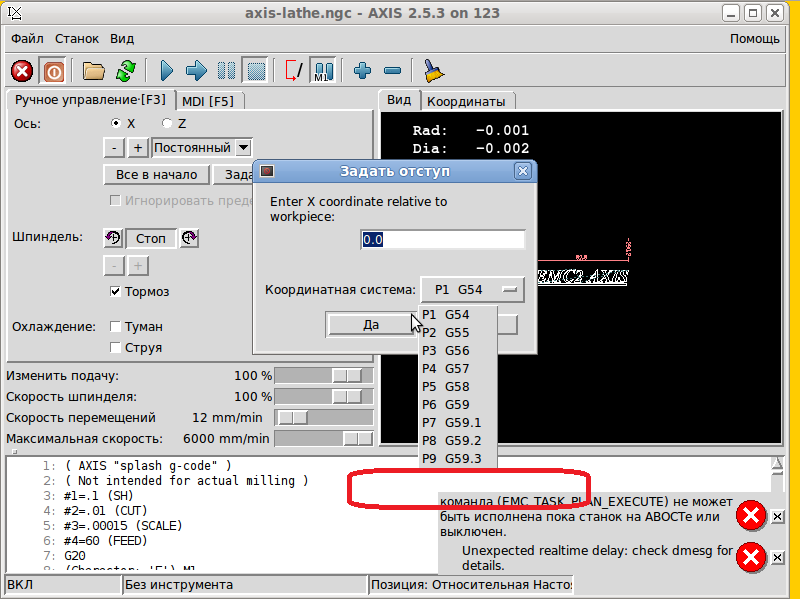Choose P9 G59.3 from the list
This screenshot has width=800, height=600.
point(458,458)
